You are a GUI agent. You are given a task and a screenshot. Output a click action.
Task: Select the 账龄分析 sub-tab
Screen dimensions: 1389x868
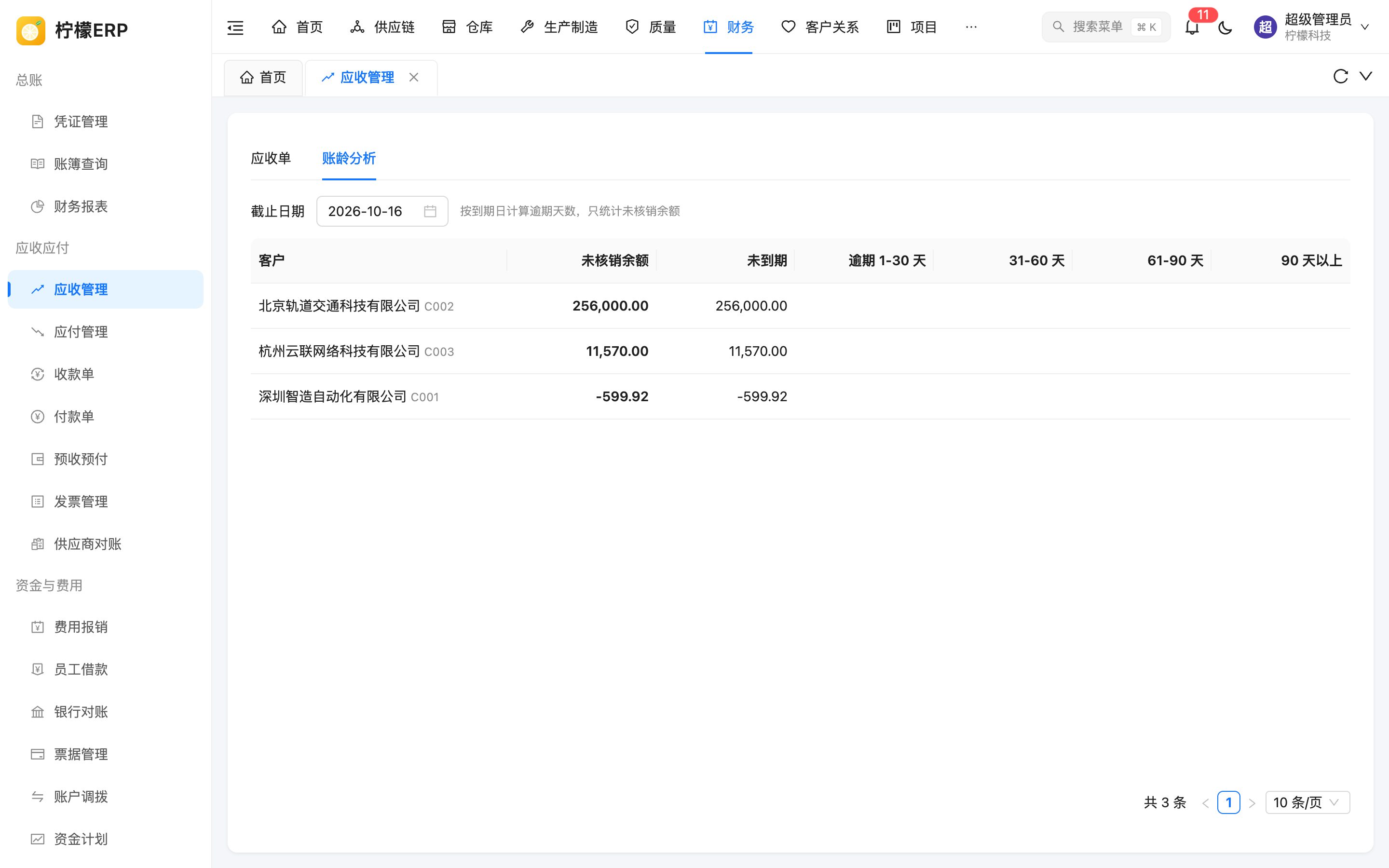point(349,159)
